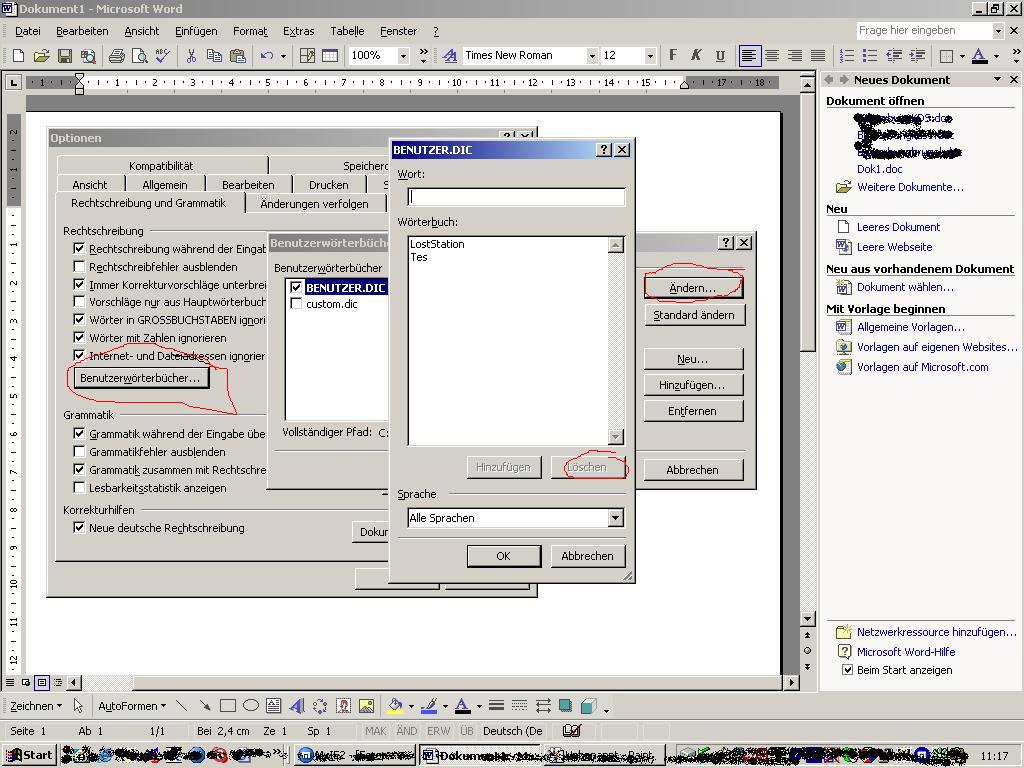Image resolution: width=1024 pixels, height=768 pixels.
Task: Toggle bold formatting (F button)
Action: tap(673, 56)
